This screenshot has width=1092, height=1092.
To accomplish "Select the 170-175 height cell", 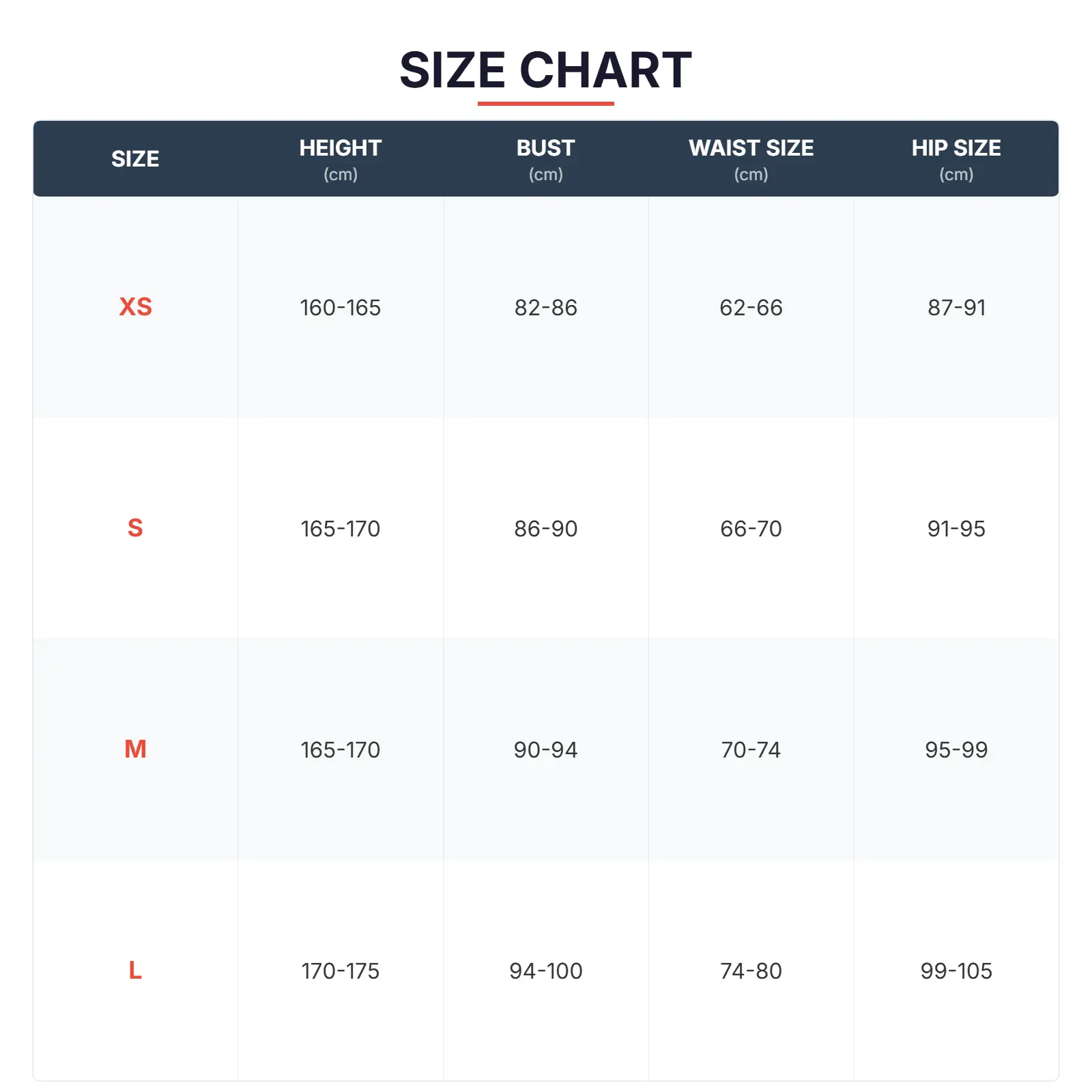I will (340, 971).
